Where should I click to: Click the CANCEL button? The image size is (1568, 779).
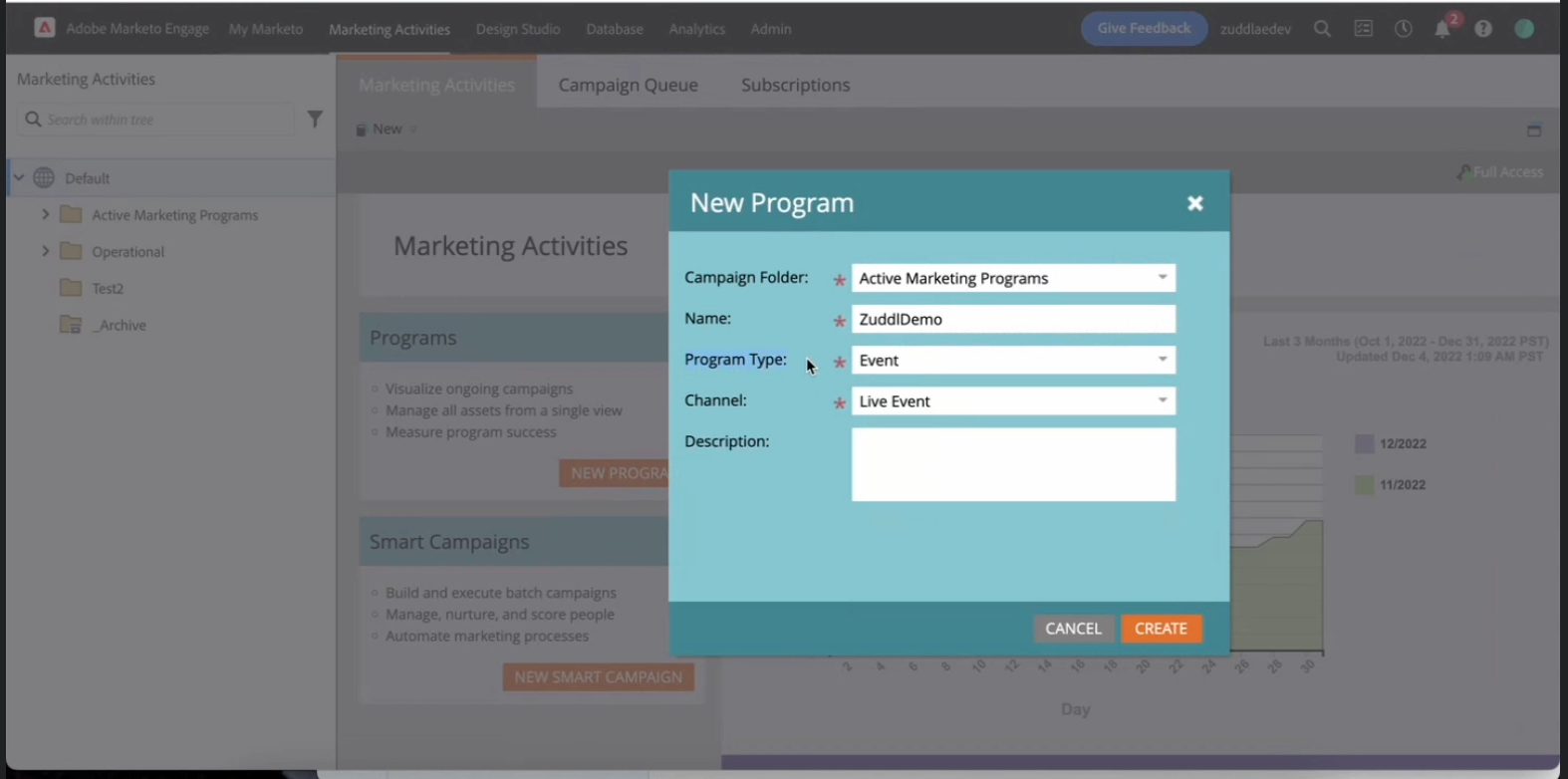[1074, 629]
